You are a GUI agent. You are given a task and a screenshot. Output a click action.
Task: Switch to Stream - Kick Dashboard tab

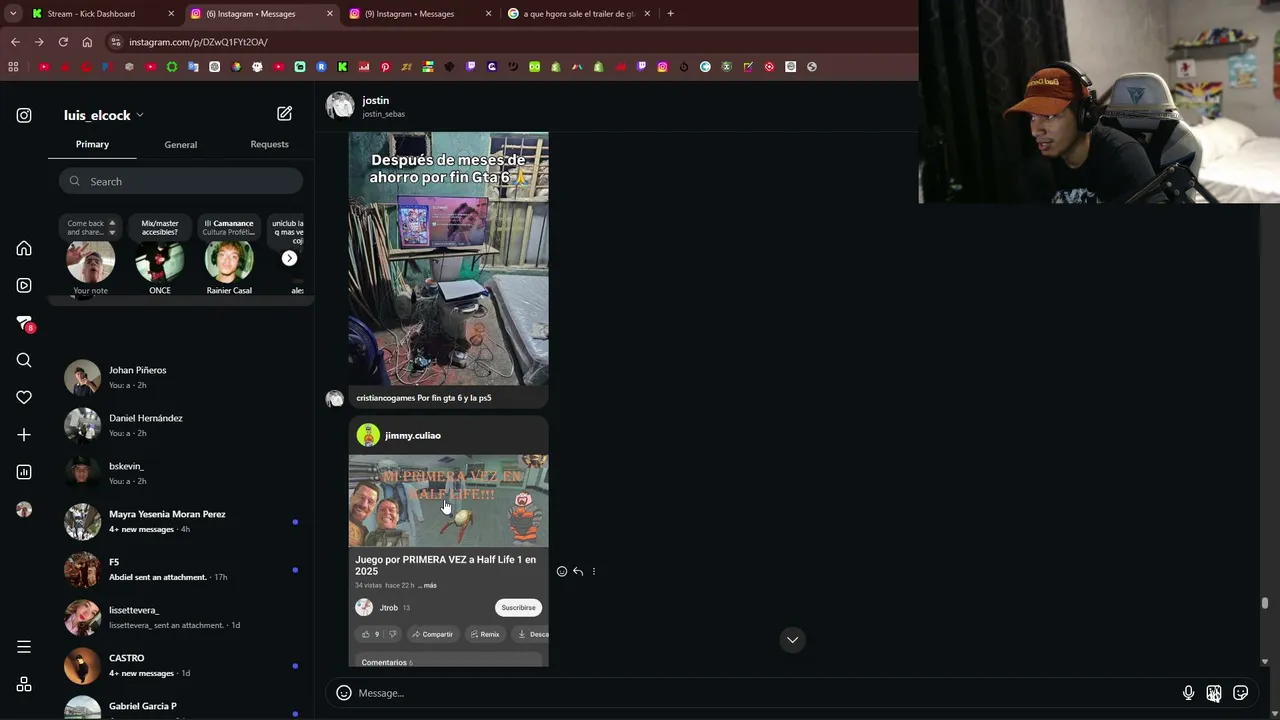(x=101, y=14)
